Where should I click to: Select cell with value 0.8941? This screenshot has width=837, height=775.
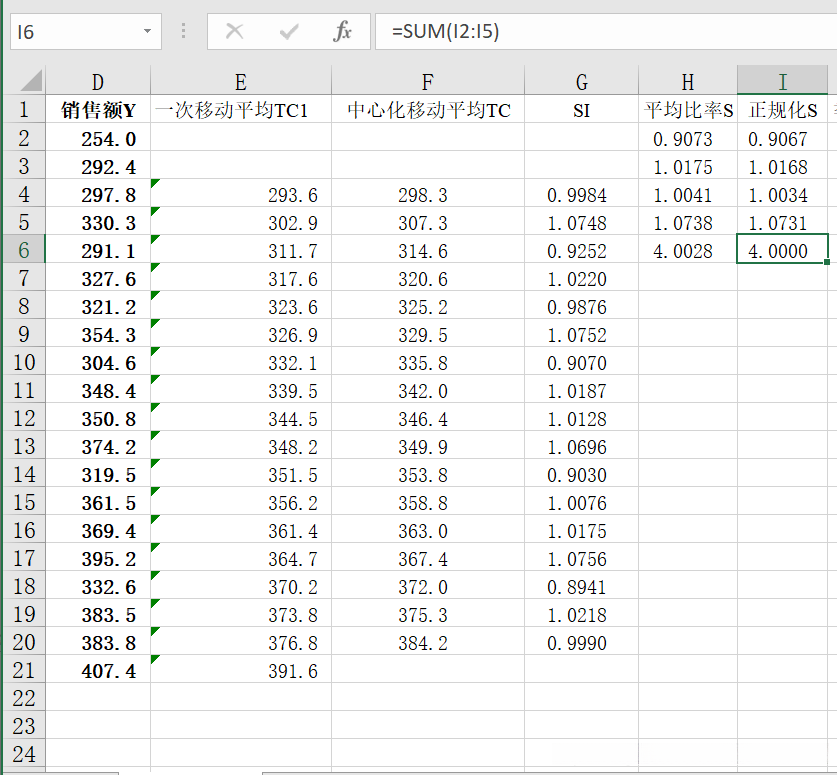(581, 587)
